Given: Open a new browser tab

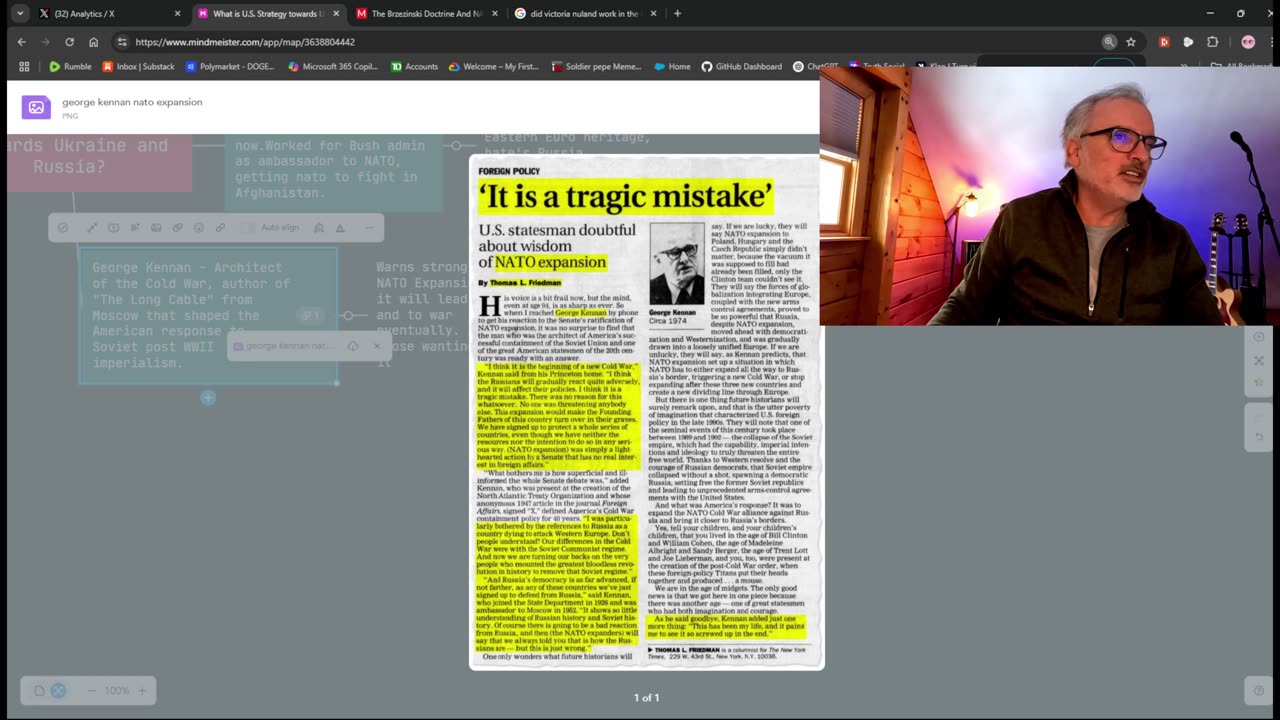Looking at the screenshot, I should pos(677,14).
